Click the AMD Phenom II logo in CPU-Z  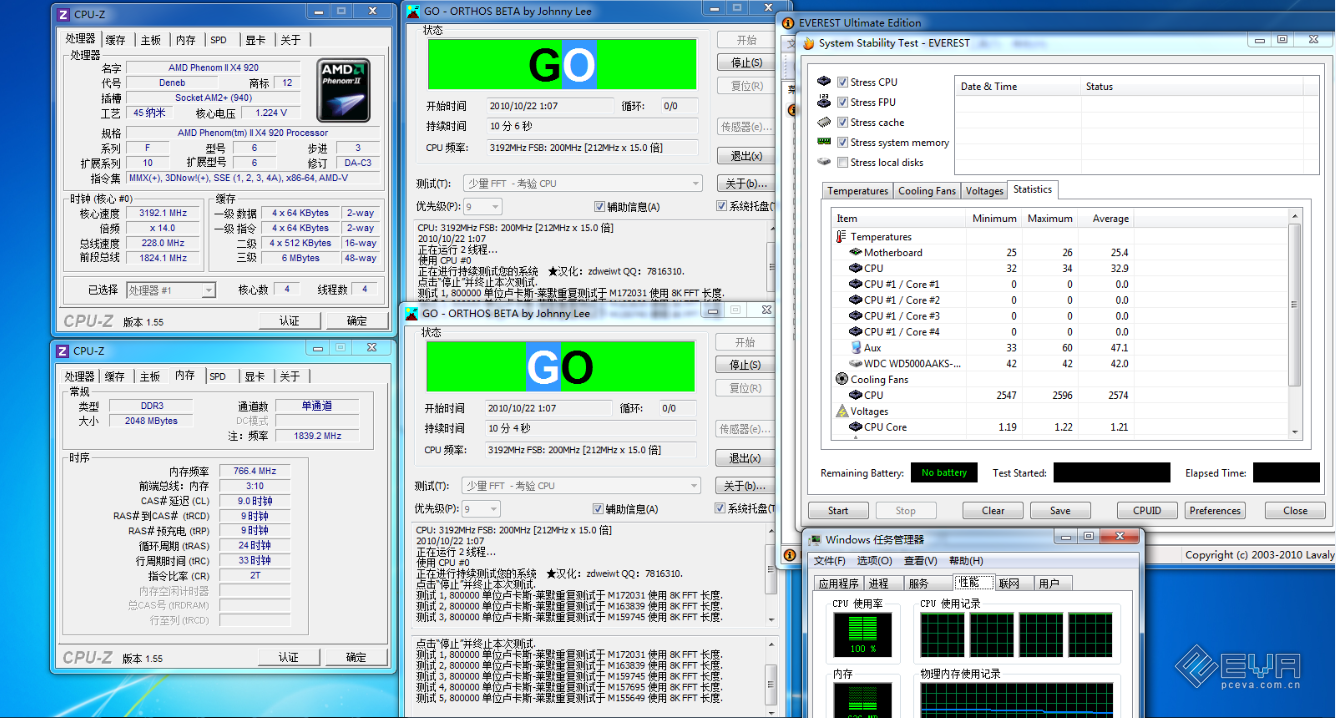pyautogui.click(x=343, y=91)
